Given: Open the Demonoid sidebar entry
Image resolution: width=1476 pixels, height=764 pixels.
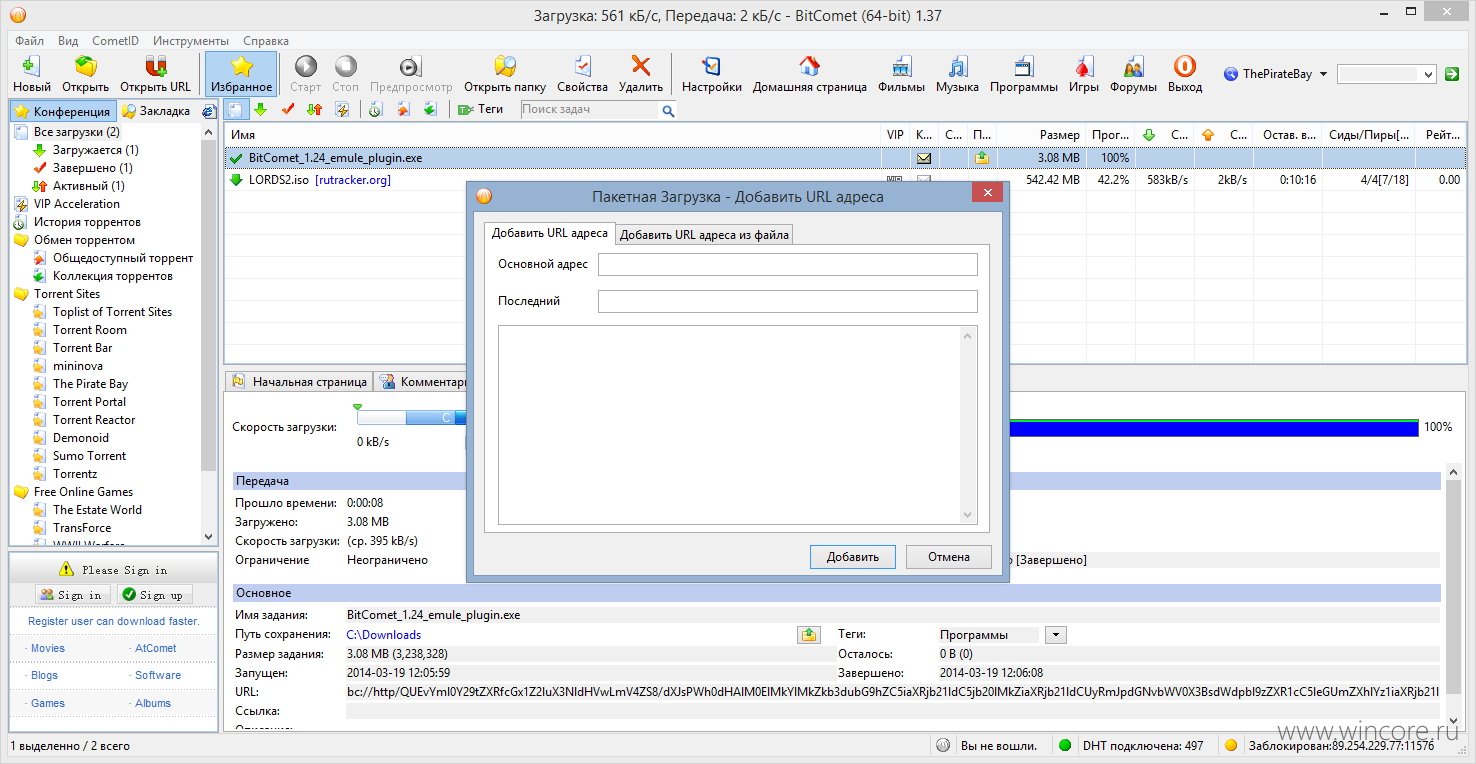Looking at the screenshot, I should [71, 438].
